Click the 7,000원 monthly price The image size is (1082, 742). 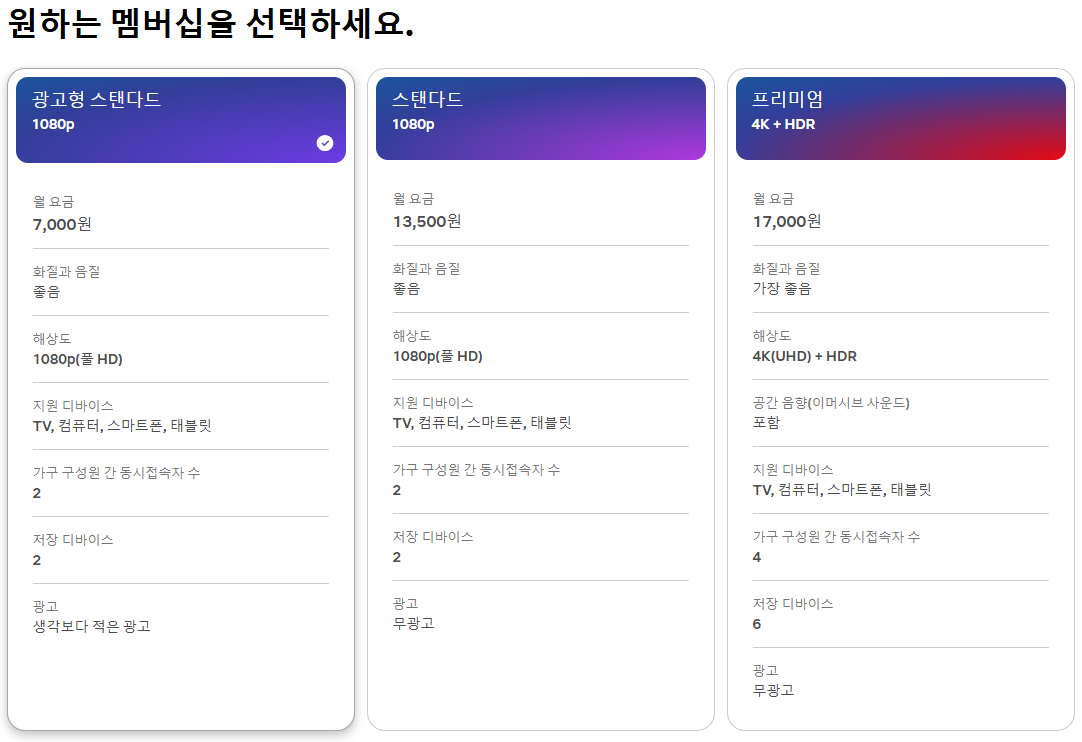click(62, 224)
